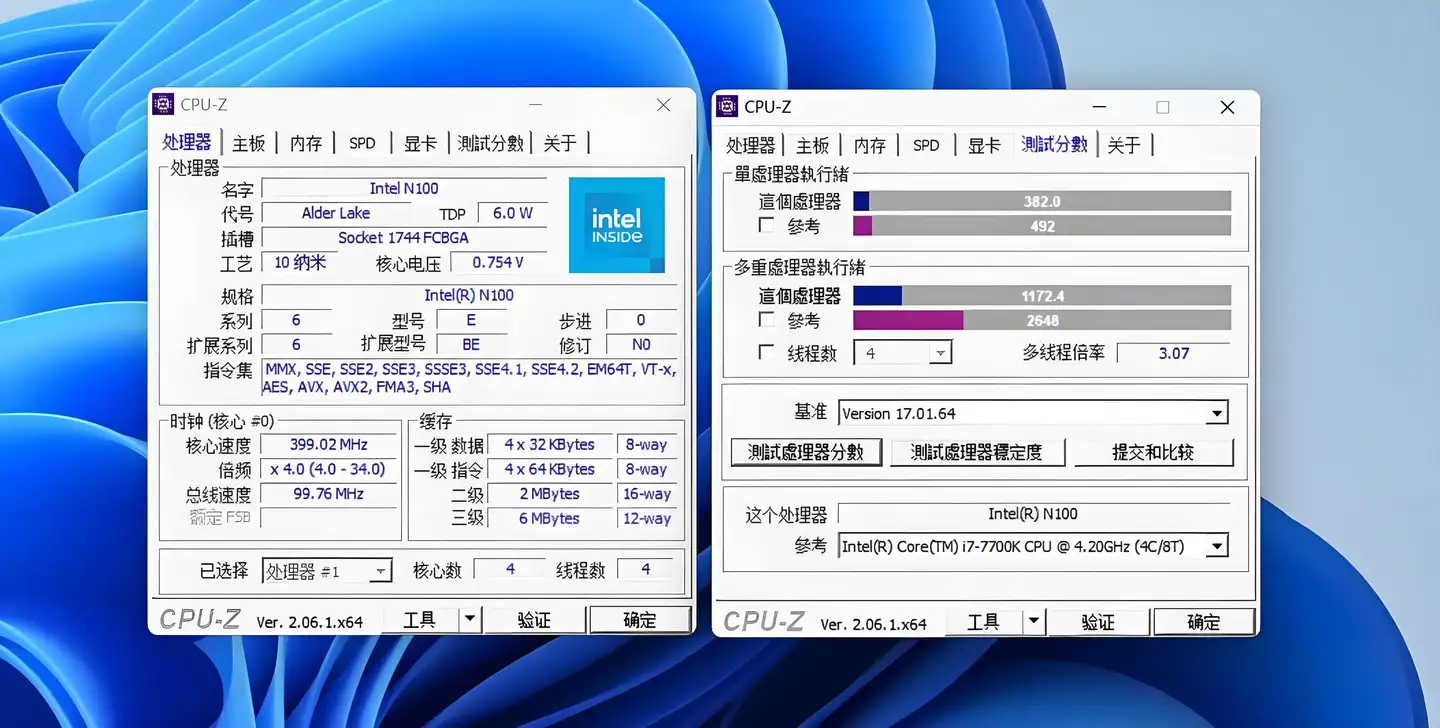This screenshot has width=1440, height=728.
Task: Click 測試處理器穩定度 button
Action: 977,452
